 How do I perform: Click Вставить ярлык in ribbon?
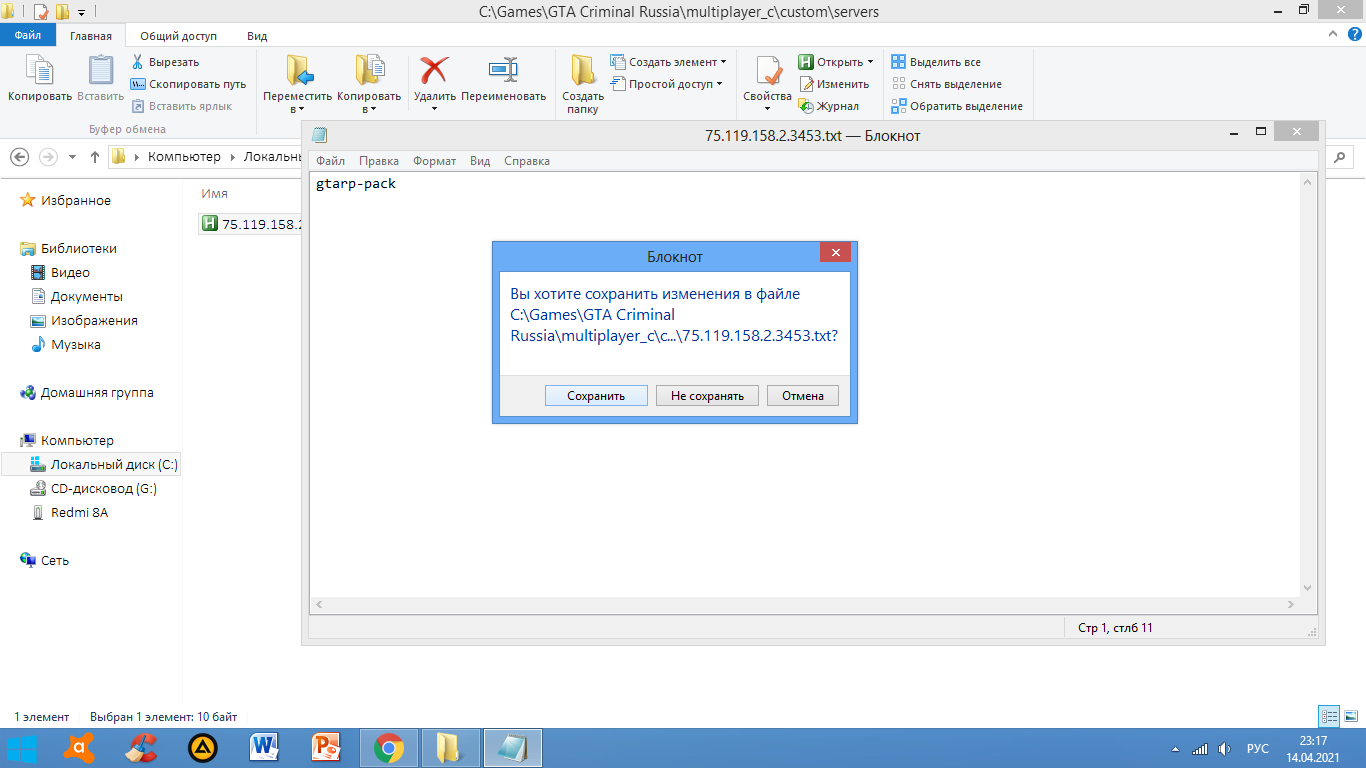coord(181,106)
